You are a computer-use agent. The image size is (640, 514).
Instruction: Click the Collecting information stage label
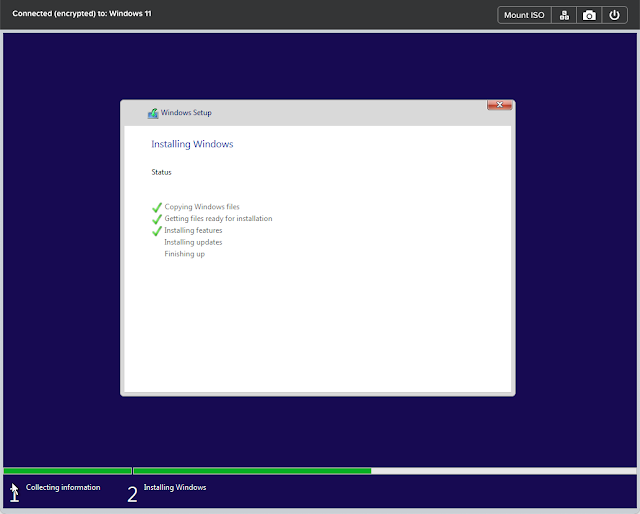63,487
